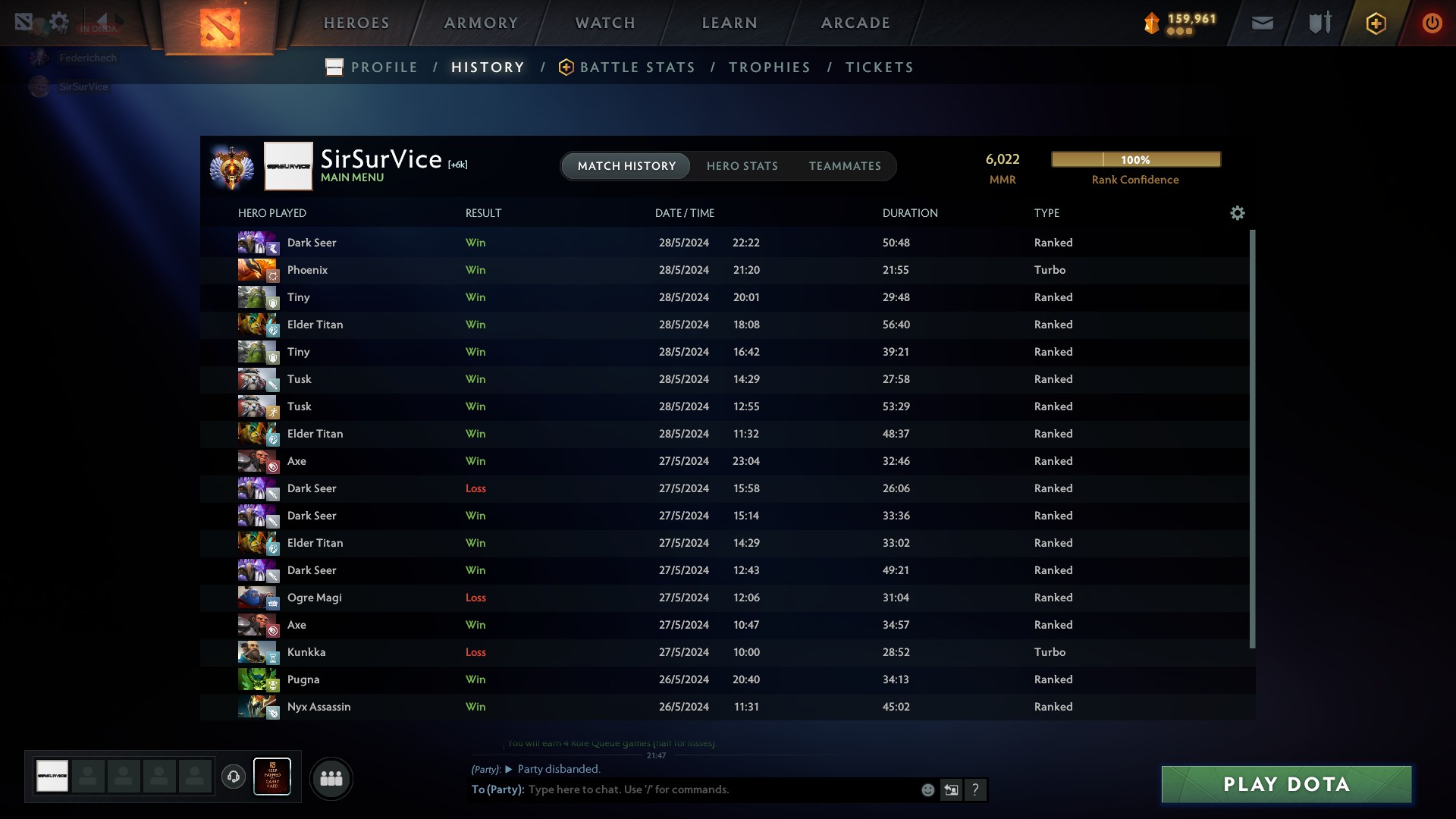Click the match history scrollbar
The image size is (1456, 819).
pyautogui.click(x=1252, y=440)
